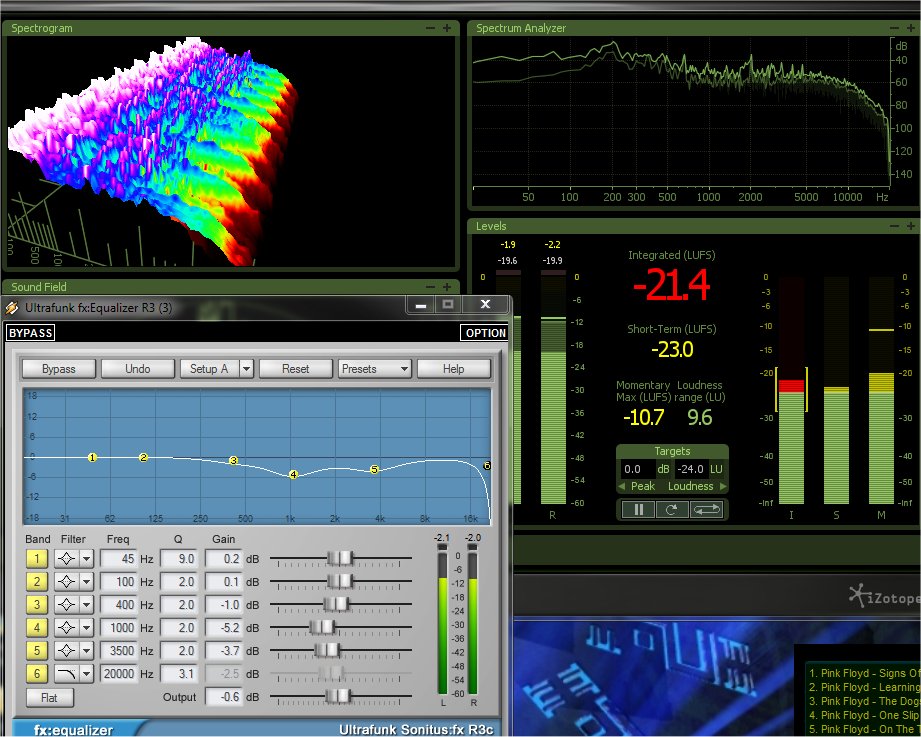Select EQ curve node 6

[487, 466]
